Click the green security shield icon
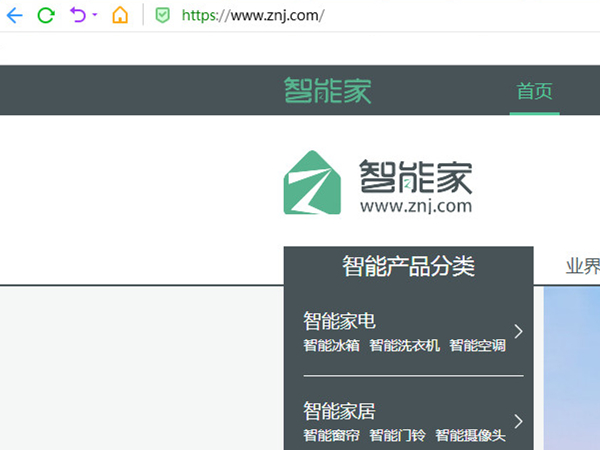 (162, 16)
